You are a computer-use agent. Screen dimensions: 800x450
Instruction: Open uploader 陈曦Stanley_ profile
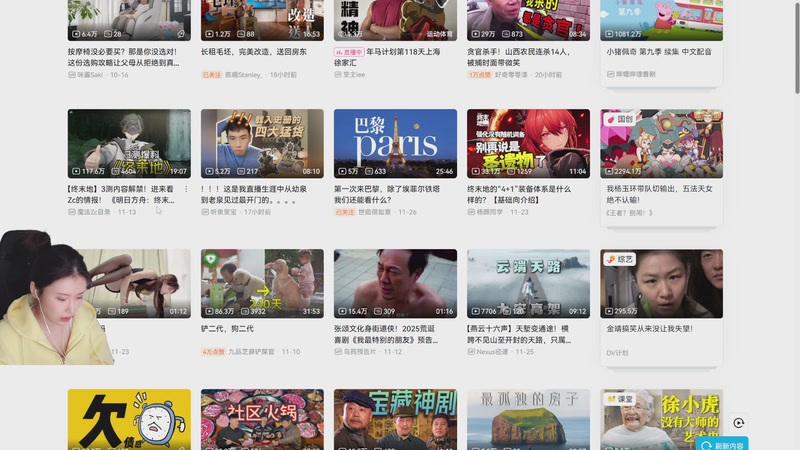(x=244, y=75)
